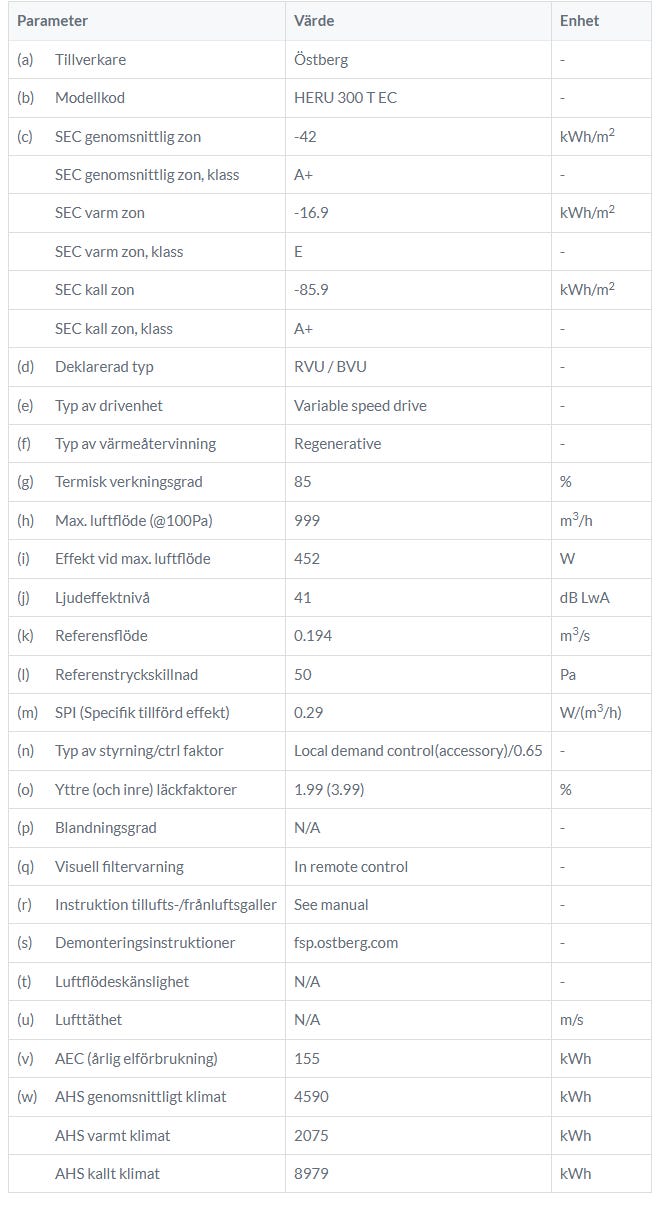Select the Variable speed drive value

[360, 406]
